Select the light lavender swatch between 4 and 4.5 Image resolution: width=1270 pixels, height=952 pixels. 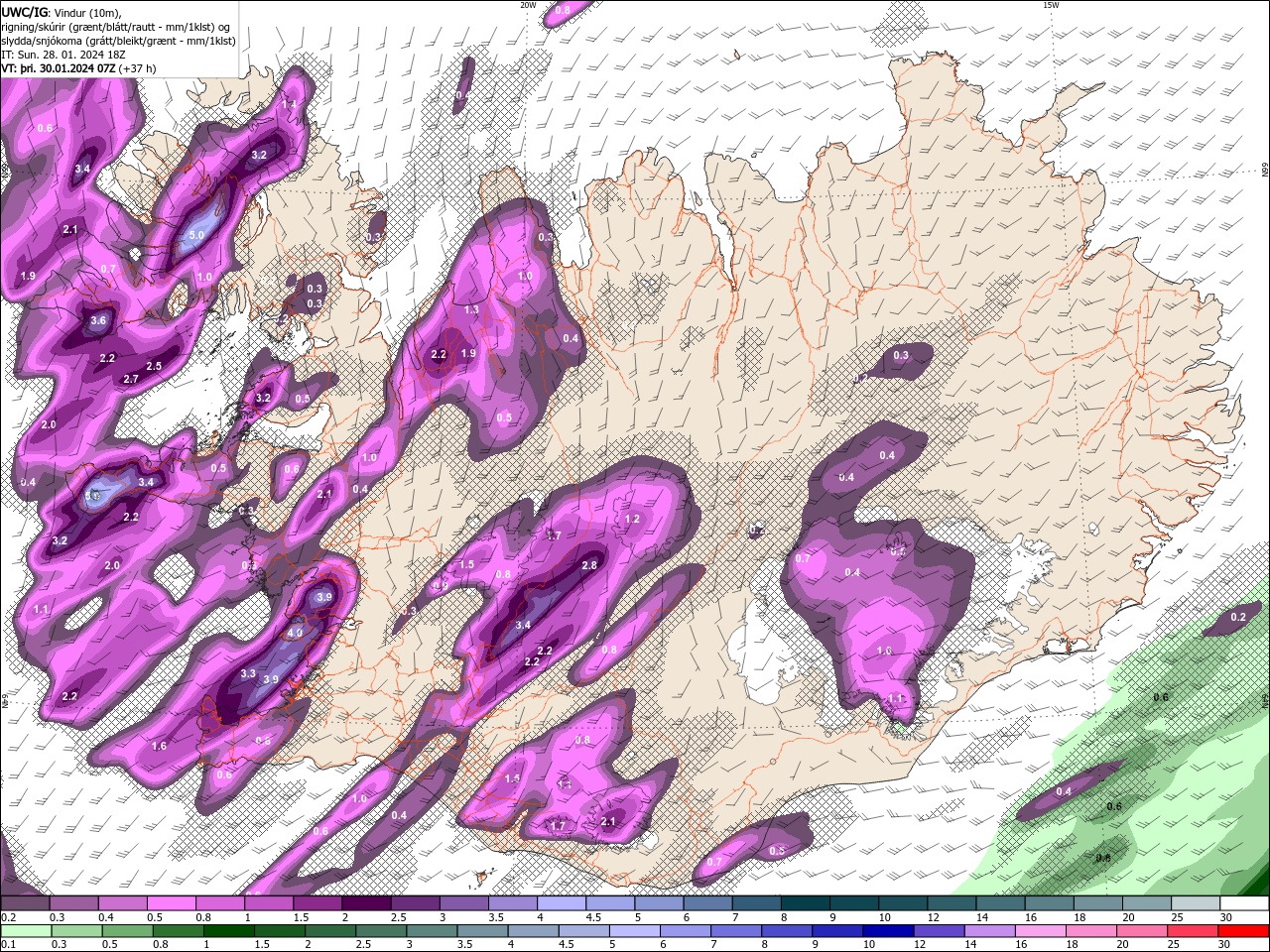click(562, 903)
